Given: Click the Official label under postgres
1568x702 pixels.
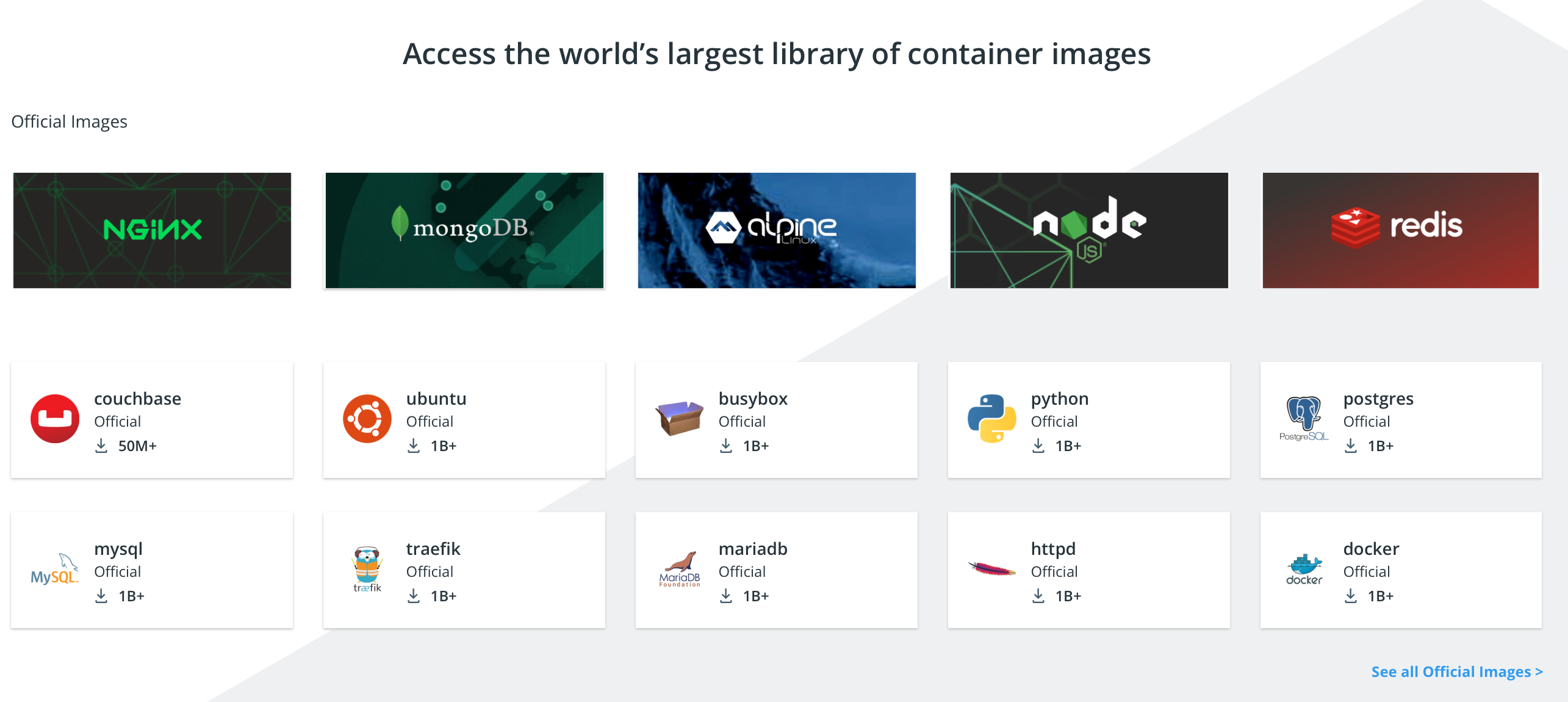Looking at the screenshot, I should (x=1367, y=422).
